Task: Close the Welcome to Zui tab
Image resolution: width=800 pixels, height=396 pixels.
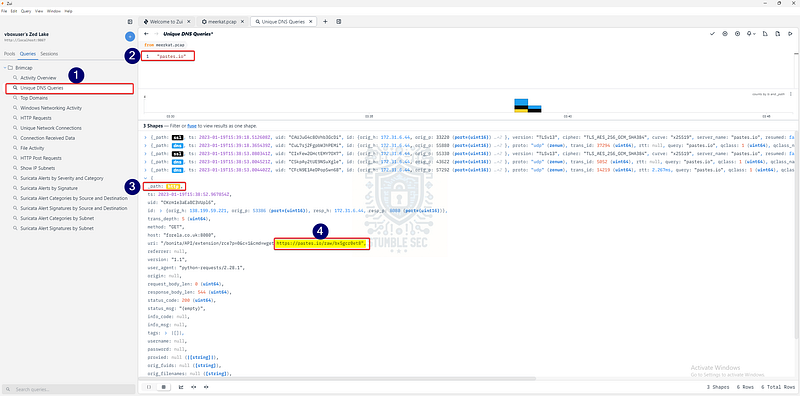Action: (x=189, y=22)
